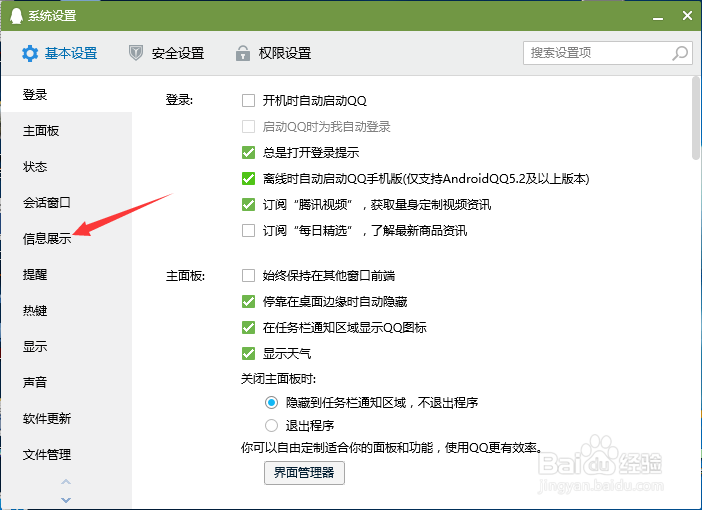
Task: Select 隐藏到任务栏通知区域 radio button
Action: click(x=271, y=403)
